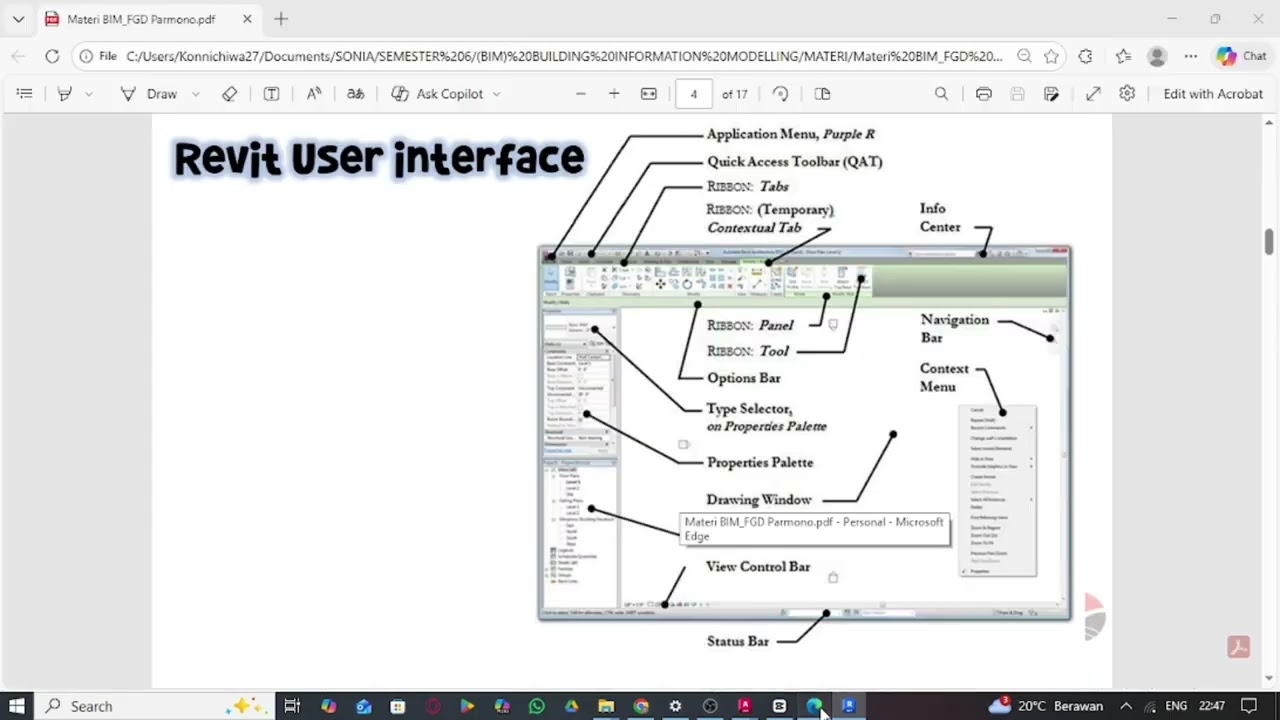Open PDF toolbar settings gear
The width and height of the screenshot is (1280, 720).
pos(1127,93)
